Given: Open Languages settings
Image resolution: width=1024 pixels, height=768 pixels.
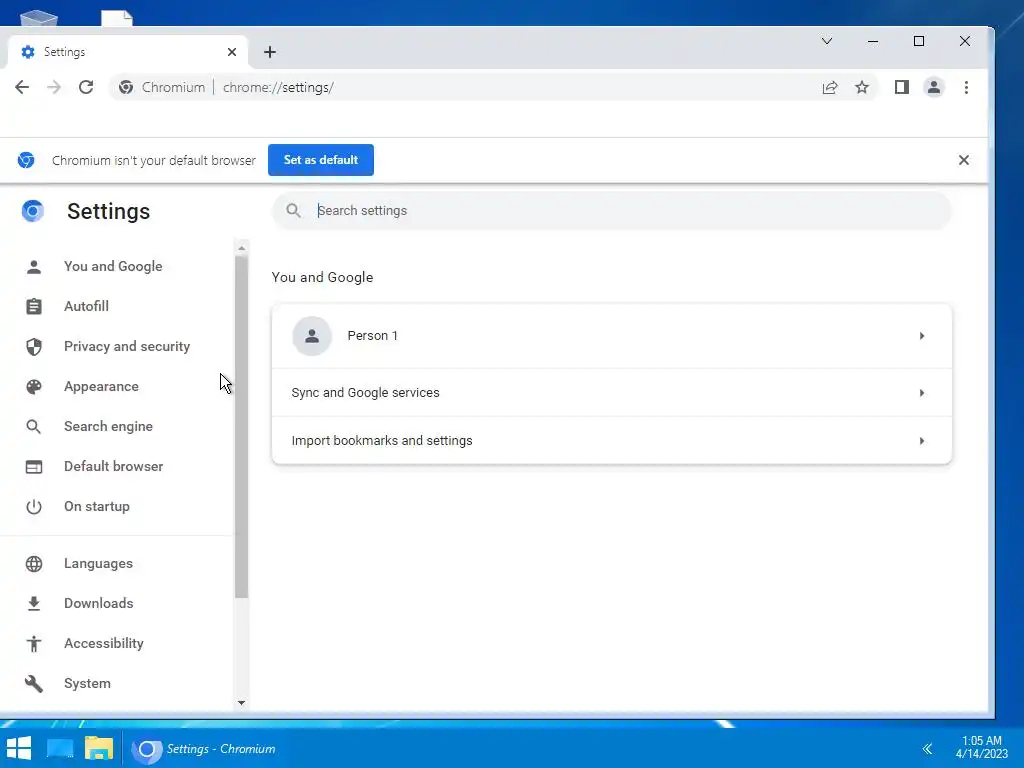Looking at the screenshot, I should click(98, 564).
